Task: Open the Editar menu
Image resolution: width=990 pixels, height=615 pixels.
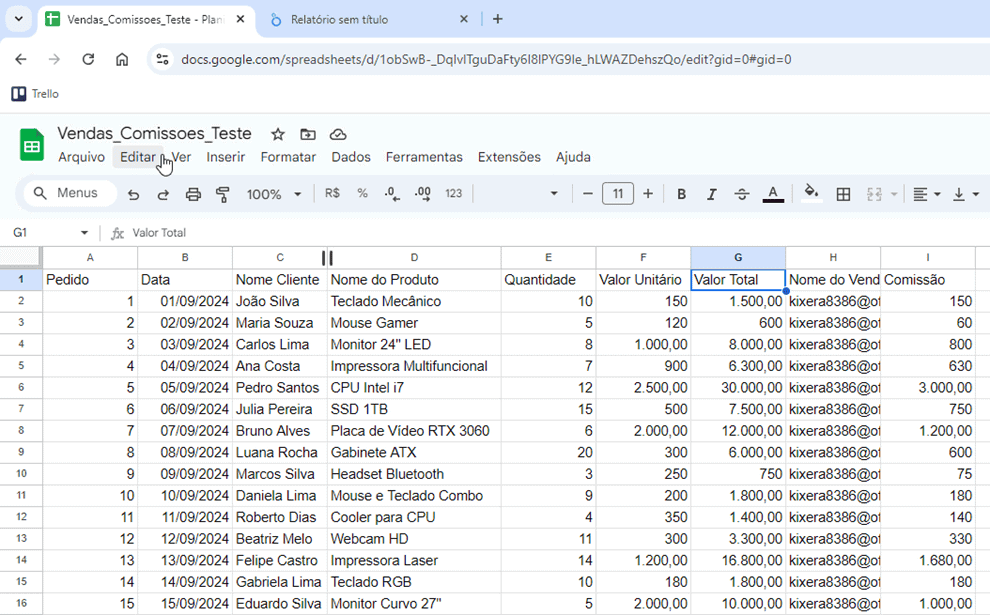Action: (138, 157)
